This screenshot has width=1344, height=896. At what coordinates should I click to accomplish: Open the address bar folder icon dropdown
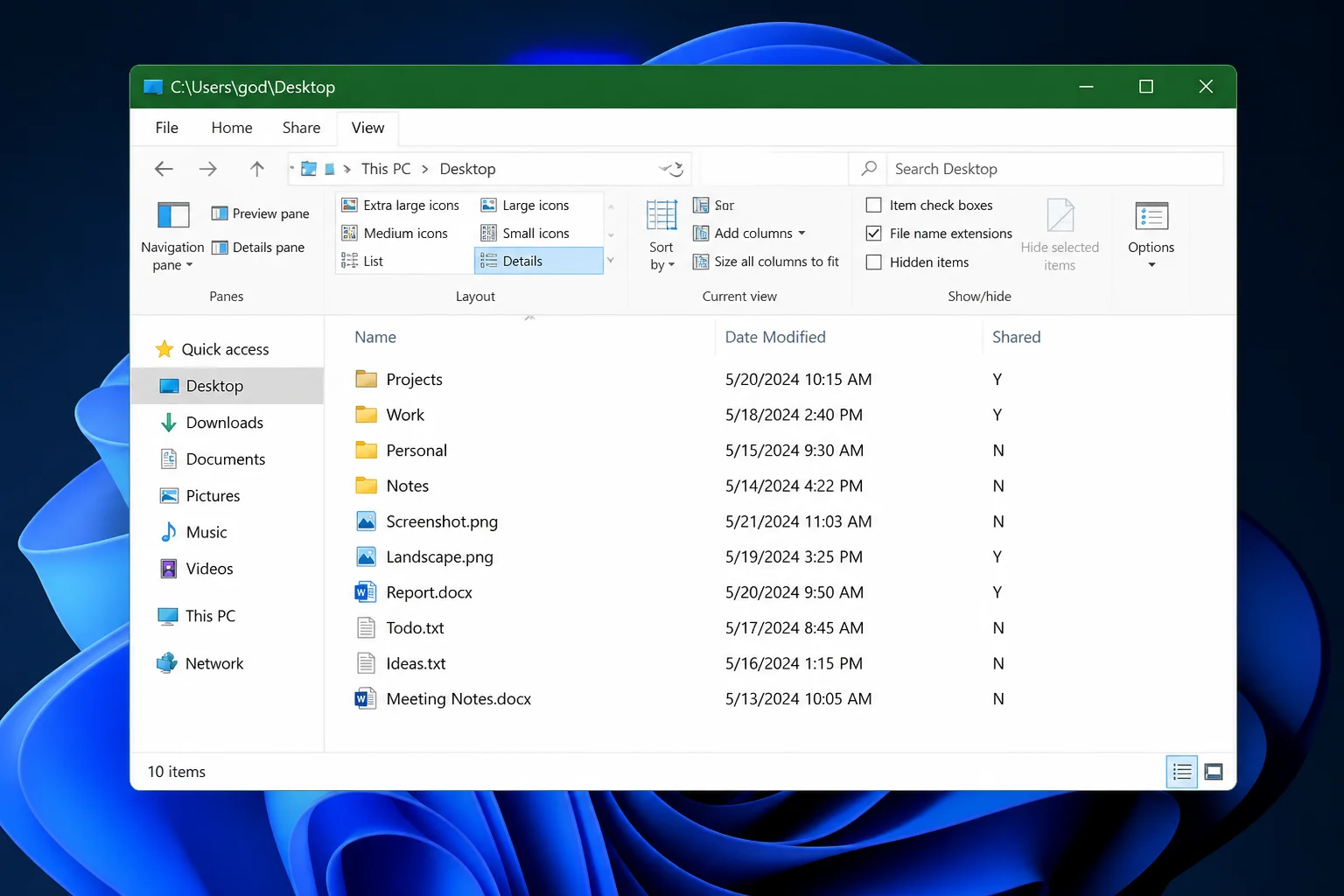click(309, 169)
